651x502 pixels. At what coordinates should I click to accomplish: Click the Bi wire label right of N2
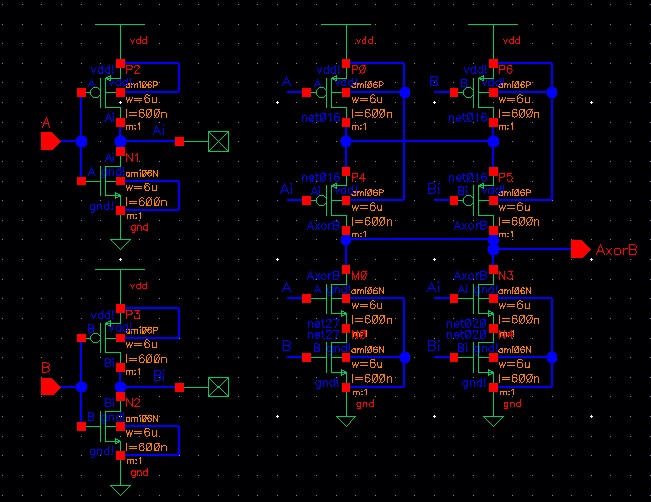159,376
